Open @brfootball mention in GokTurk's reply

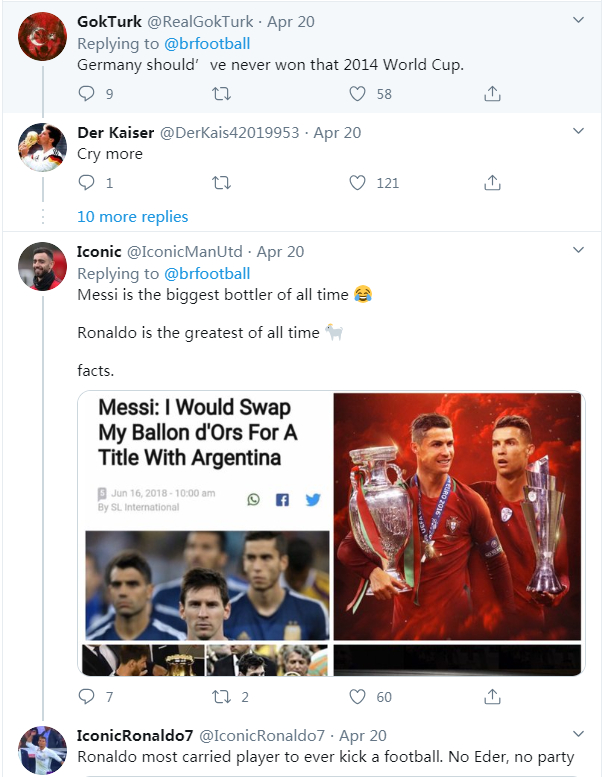point(207,43)
